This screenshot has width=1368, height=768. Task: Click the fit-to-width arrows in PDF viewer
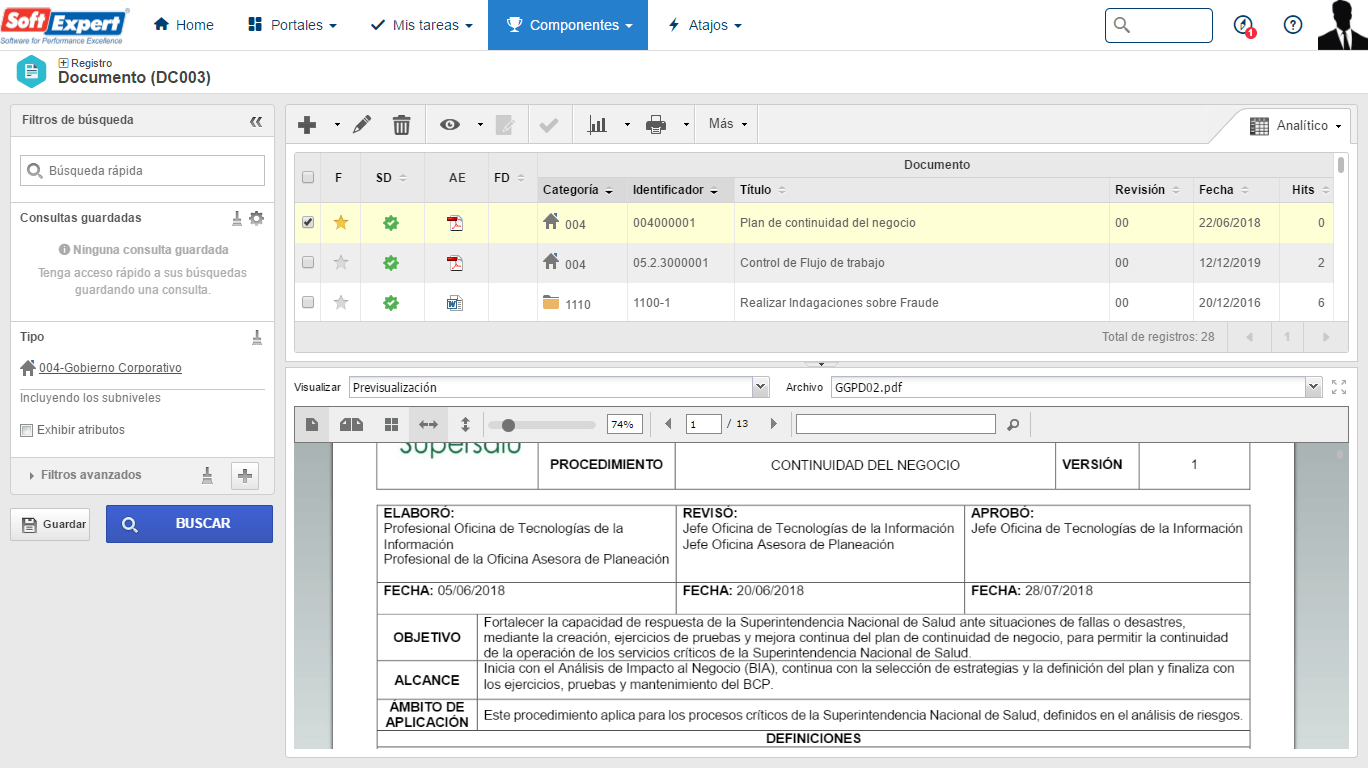428,425
